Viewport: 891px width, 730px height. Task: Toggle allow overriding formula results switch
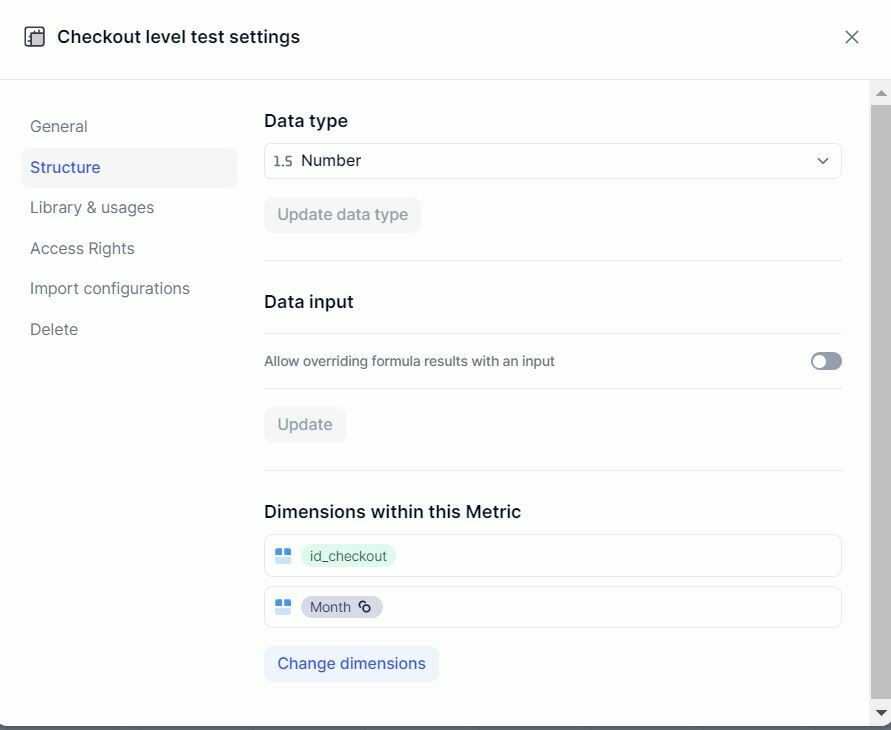coord(826,361)
